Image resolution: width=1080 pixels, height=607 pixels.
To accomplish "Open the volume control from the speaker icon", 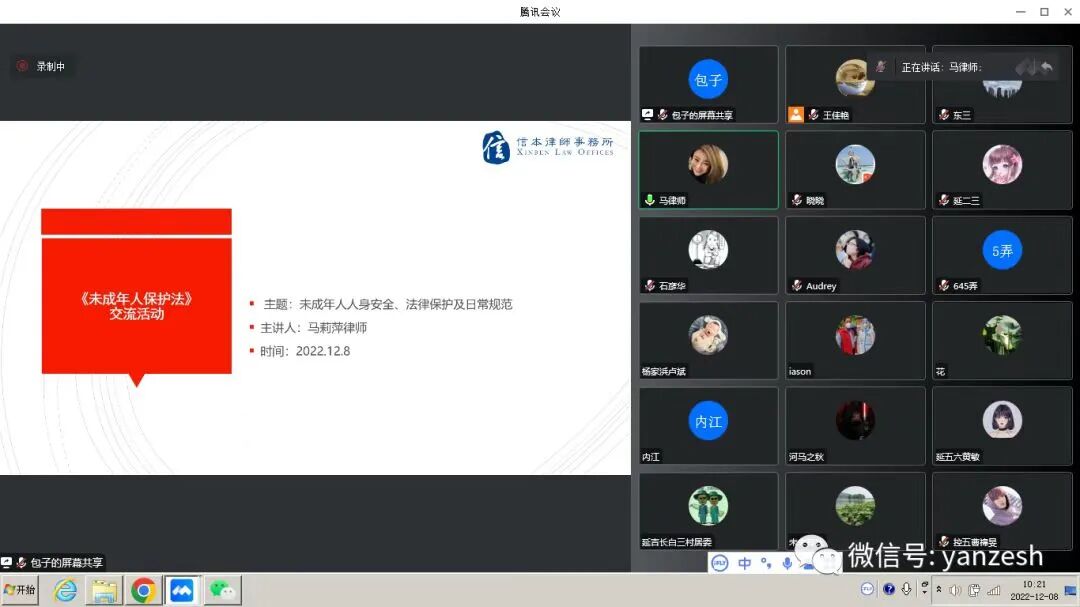I will 953,588.
